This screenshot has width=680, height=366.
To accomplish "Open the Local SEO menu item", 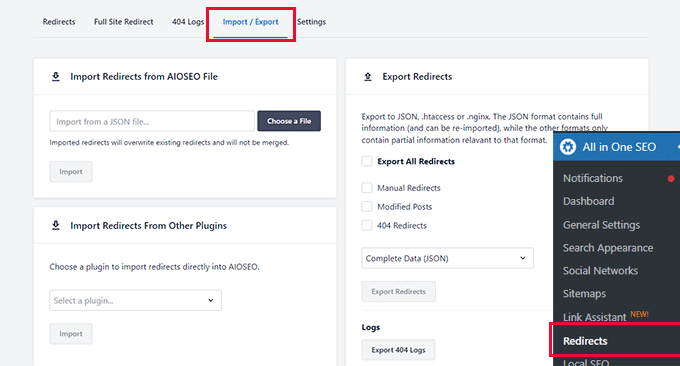I will (586, 362).
